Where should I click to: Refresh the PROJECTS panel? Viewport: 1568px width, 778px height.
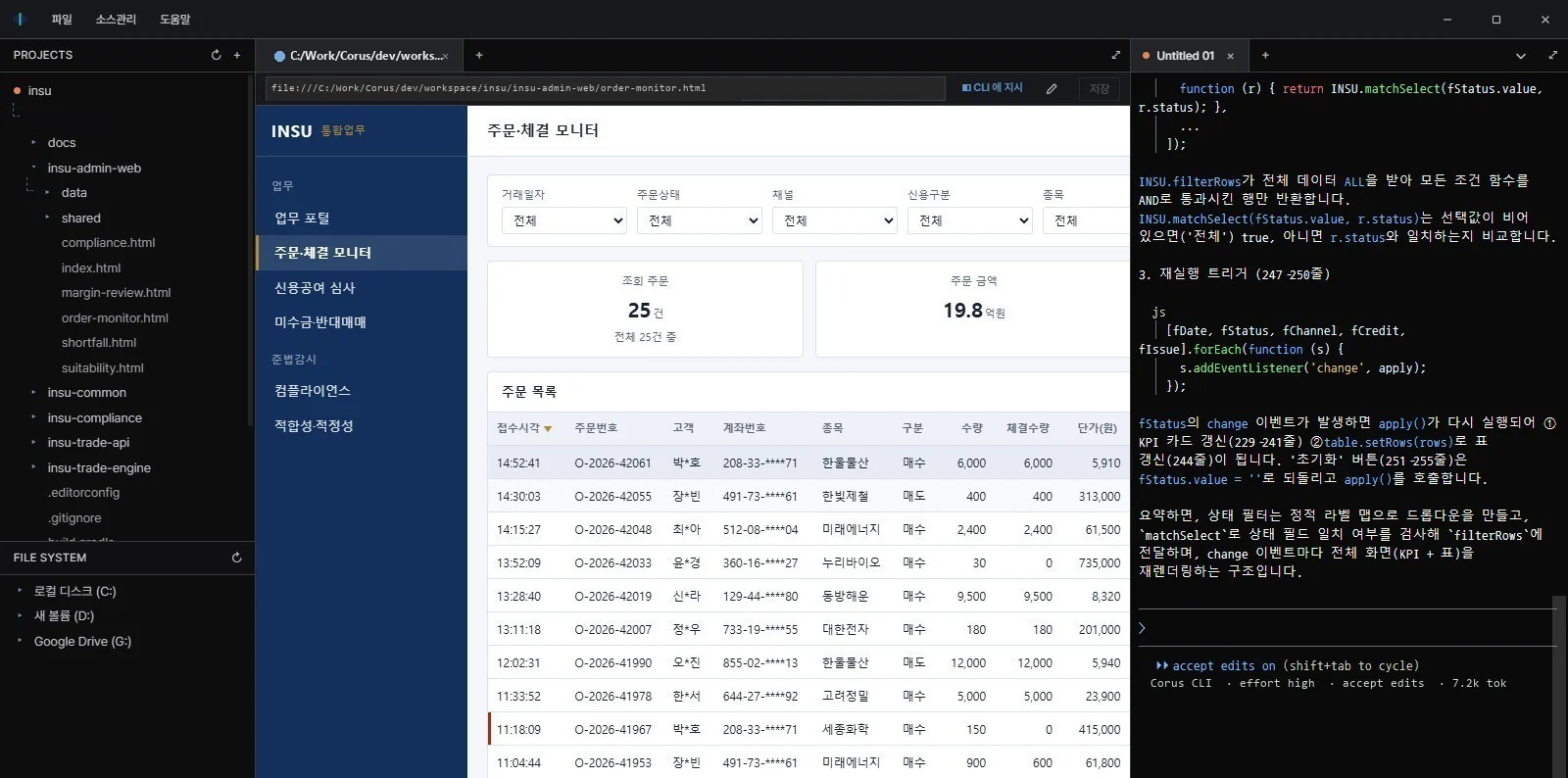click(x=216, y=55)
